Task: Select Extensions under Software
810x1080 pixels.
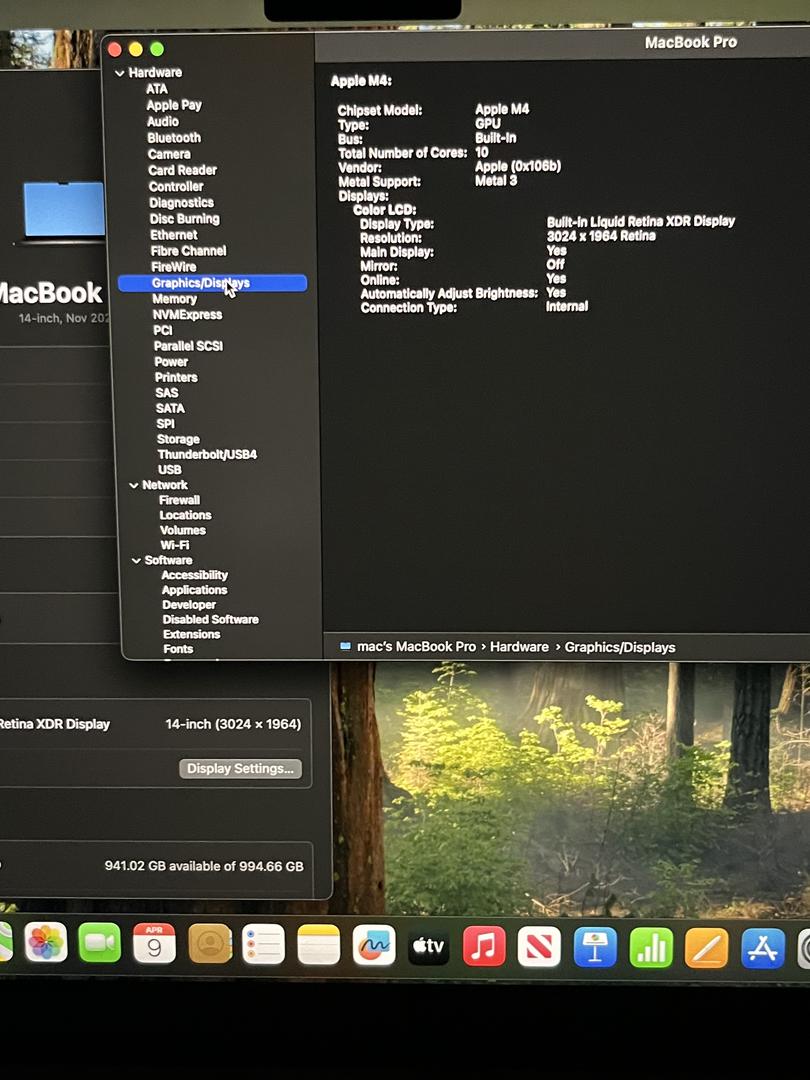Action: 191,634
